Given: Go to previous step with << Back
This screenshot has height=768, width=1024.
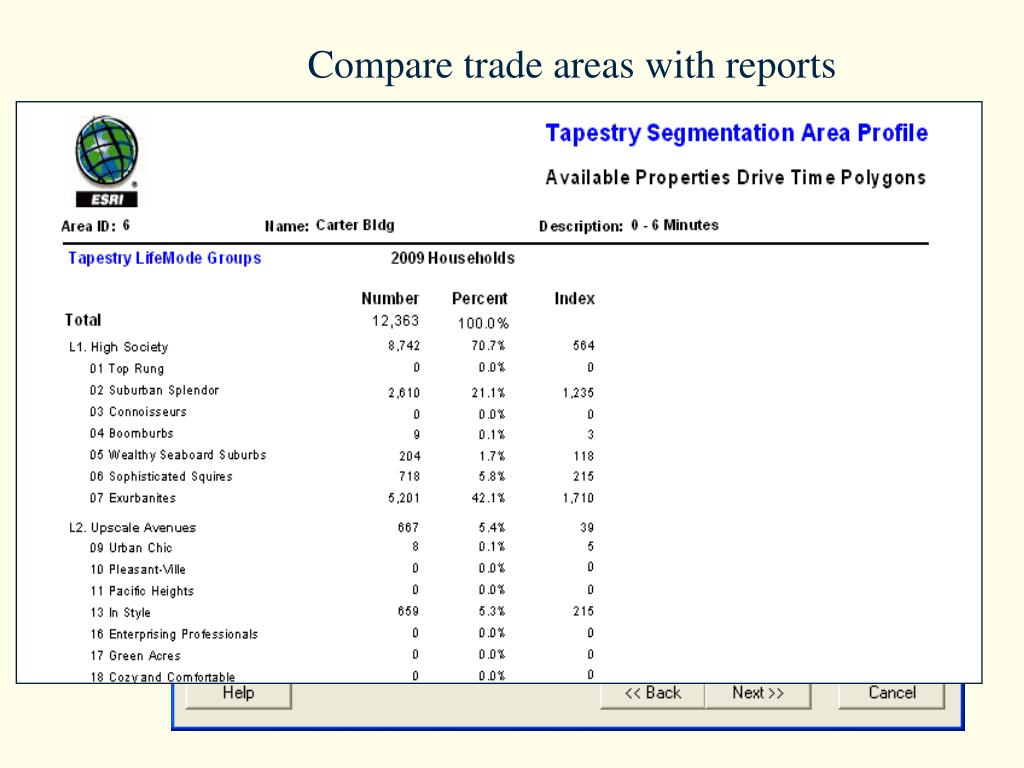Looking at the screenshot, I should click(x=652, y=695).
